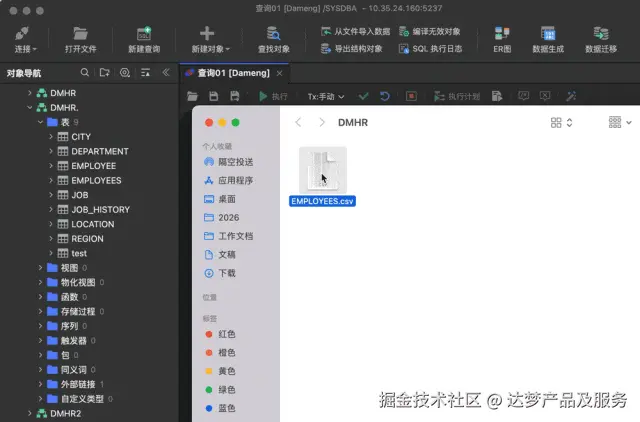Open the ER图 tool
The width and height of the screenshot is (640, 422).
pos(502,40)
